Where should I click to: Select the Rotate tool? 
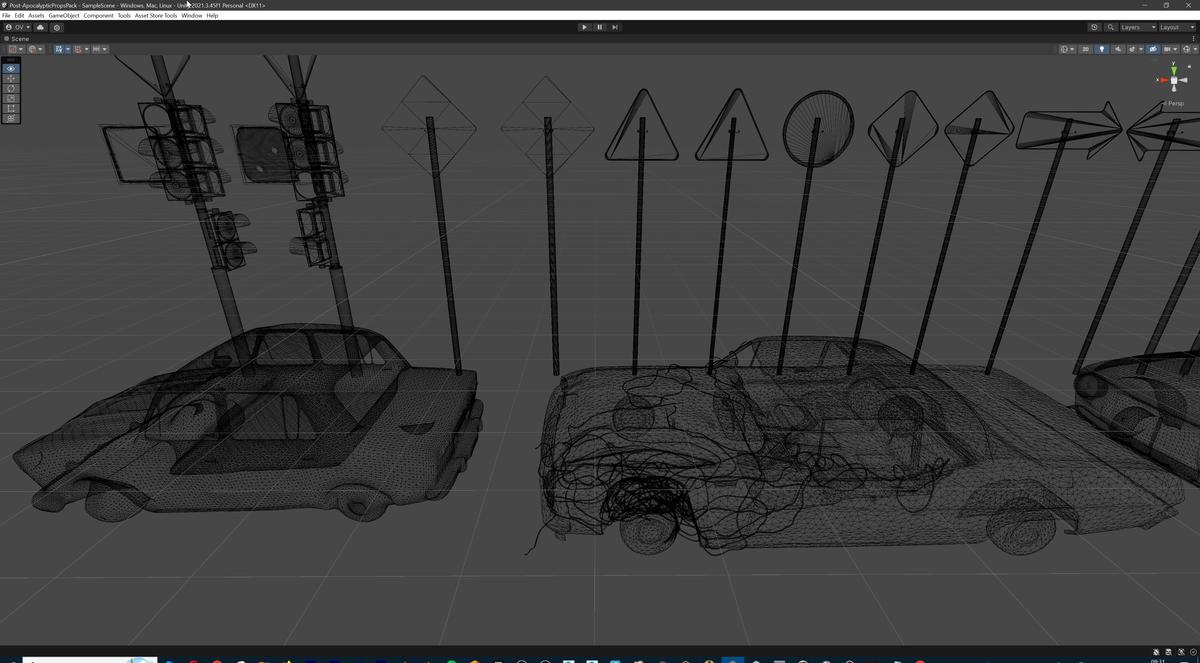coord(10,89)
